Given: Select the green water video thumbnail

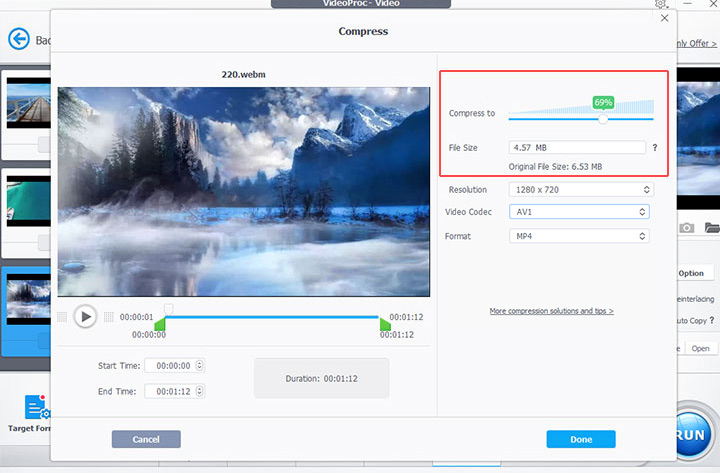Looking at the screenshot, I should click(28, 201).
